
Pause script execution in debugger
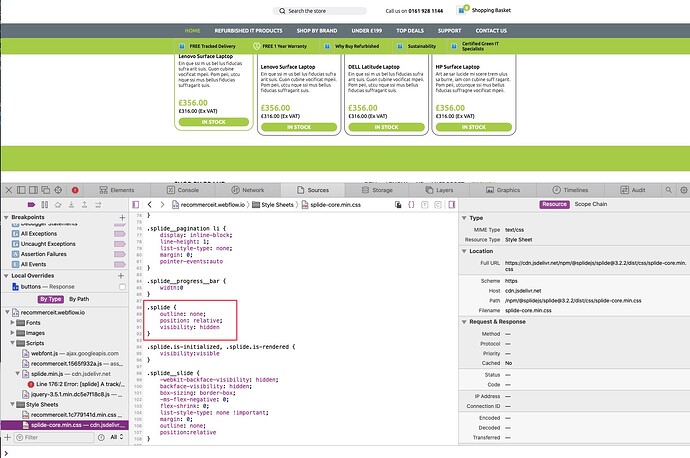(x=45, y=205)
